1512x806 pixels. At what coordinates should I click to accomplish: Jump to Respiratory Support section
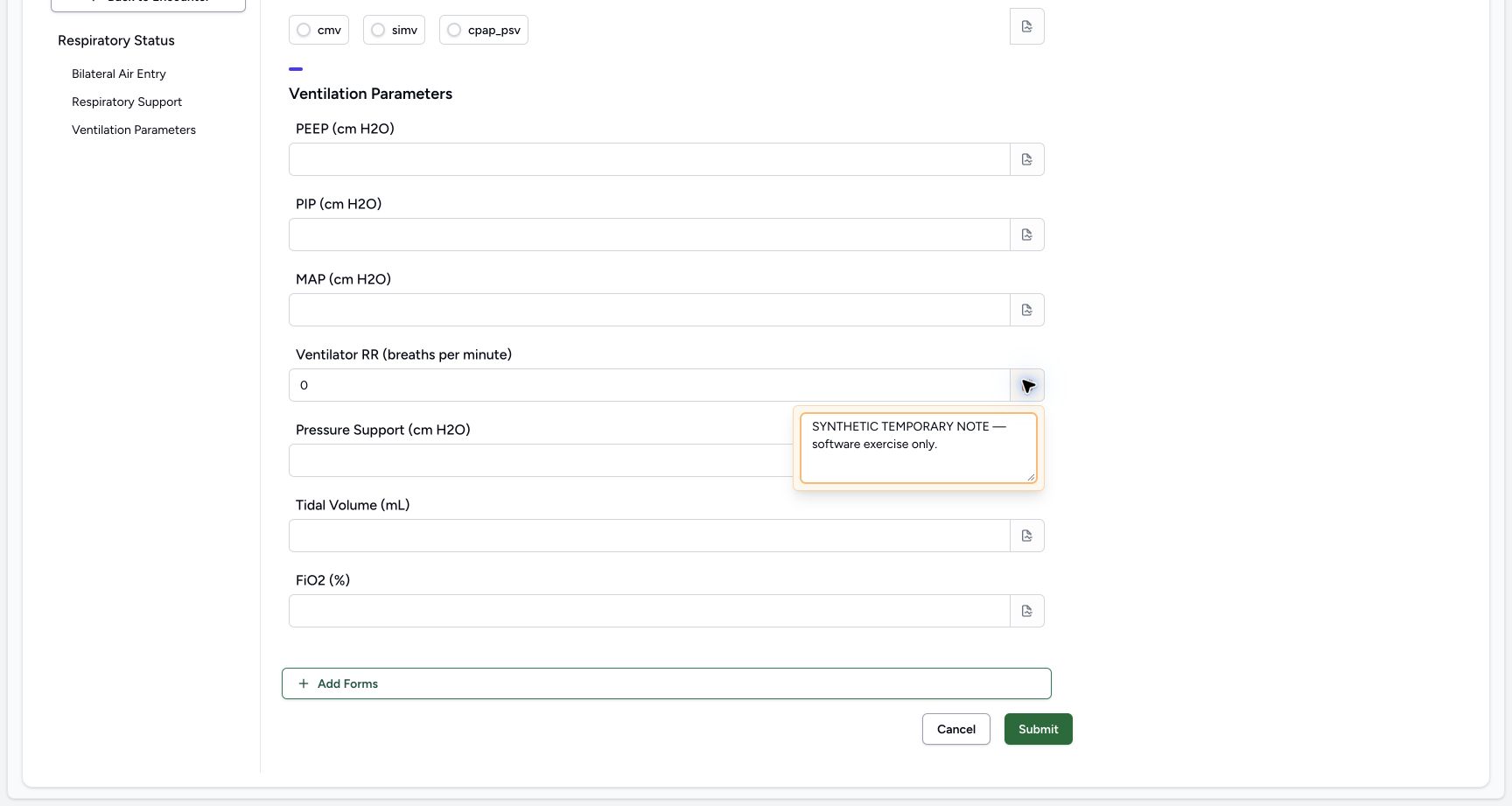(x=127, y=102)
